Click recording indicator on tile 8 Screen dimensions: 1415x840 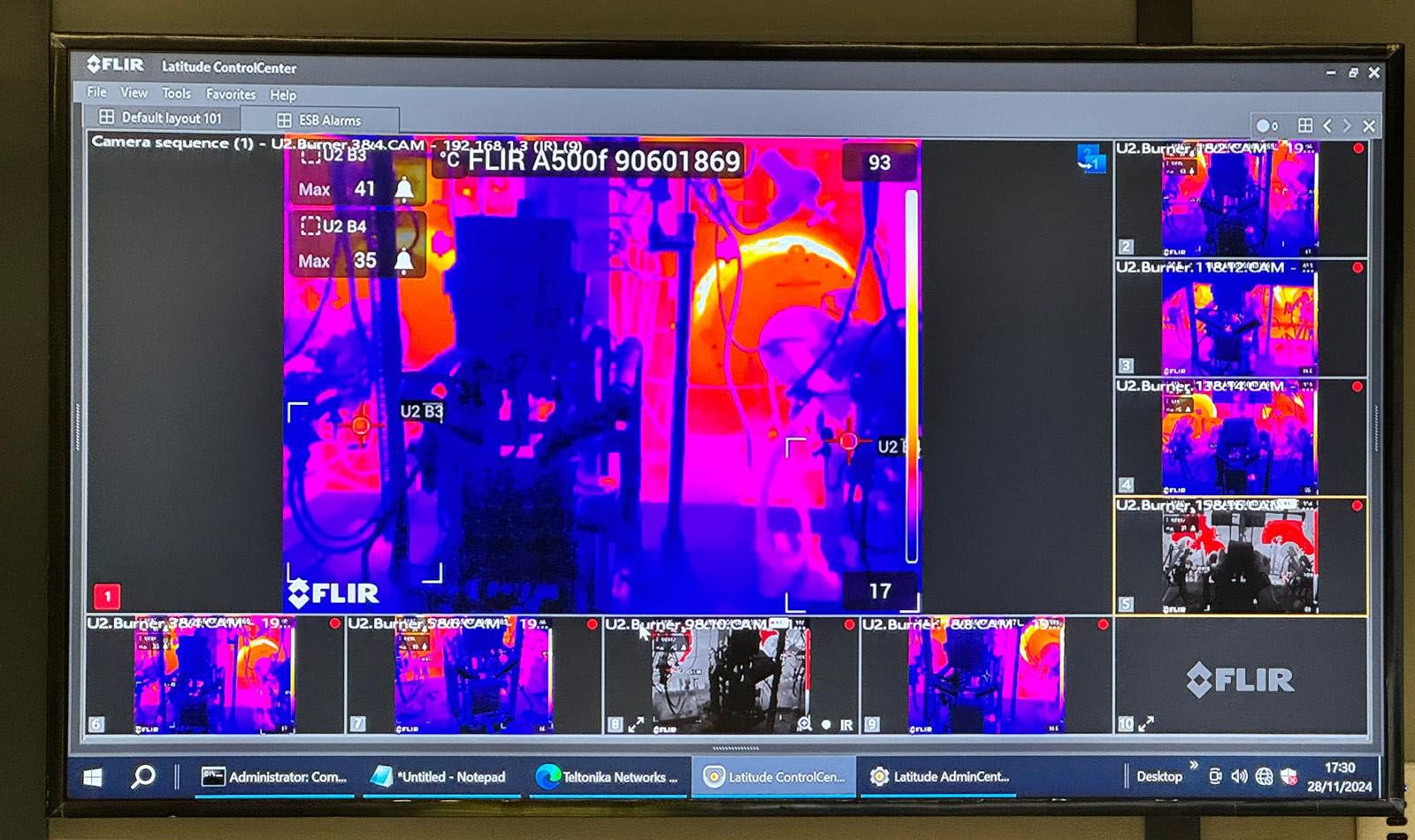tap(849, 624)
